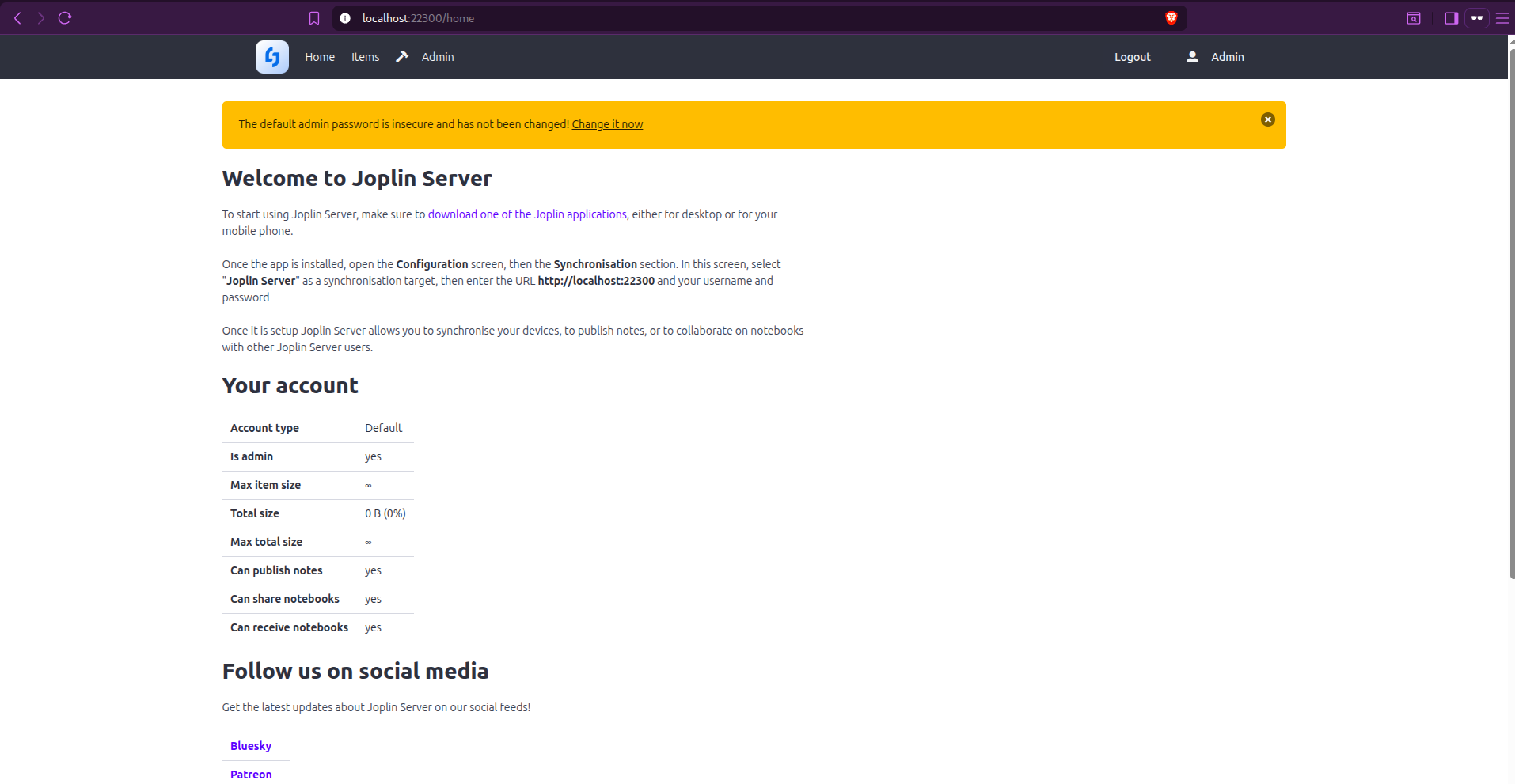
Task: Open the Patreon social link
Action: click(251, 775)
